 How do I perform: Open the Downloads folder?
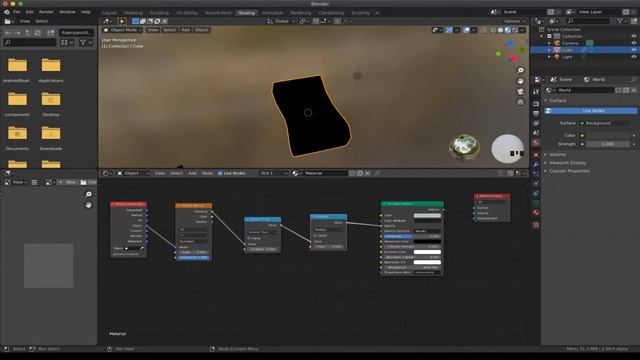51,133
